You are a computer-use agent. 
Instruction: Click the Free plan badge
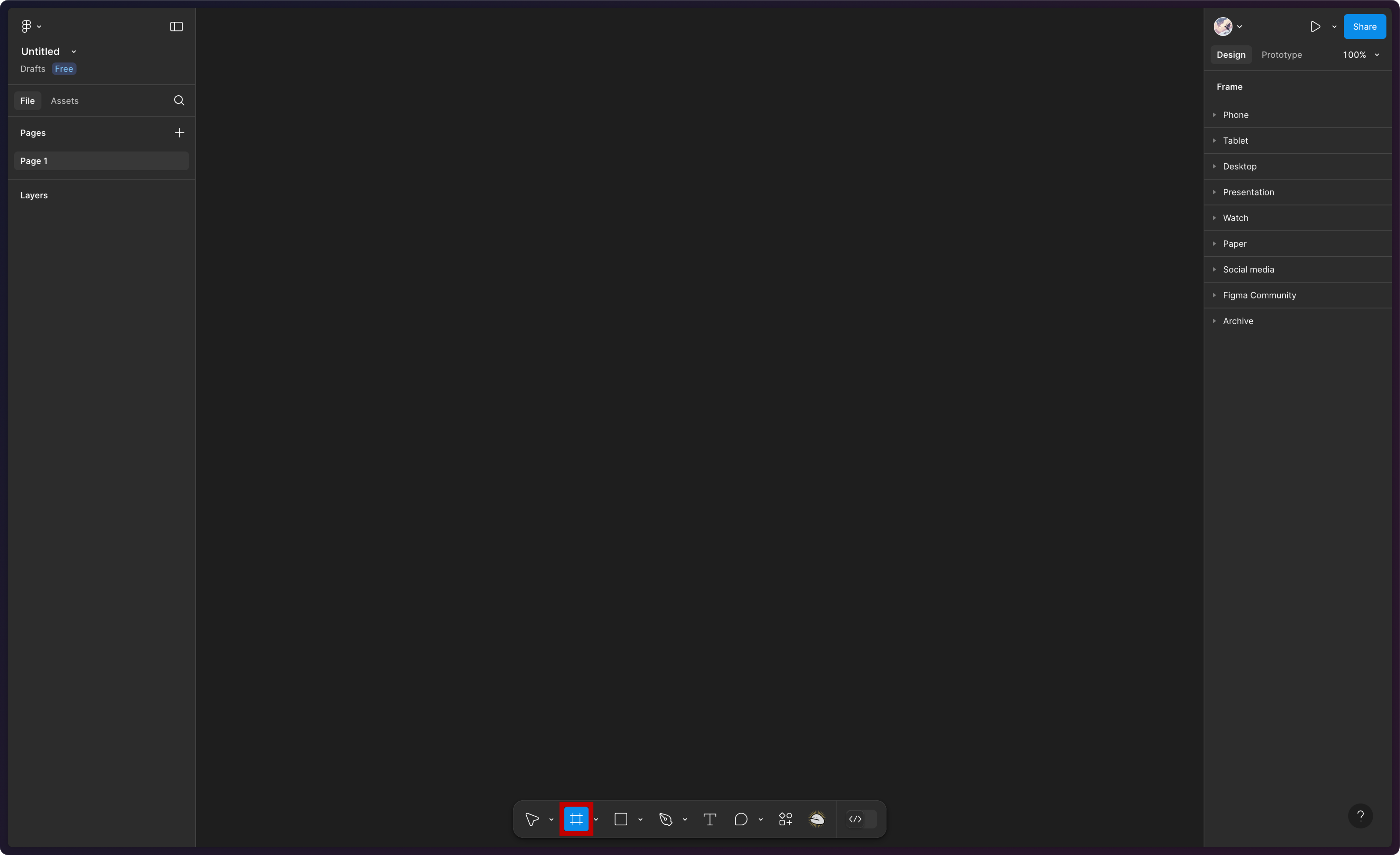click(x=64, y=69)
